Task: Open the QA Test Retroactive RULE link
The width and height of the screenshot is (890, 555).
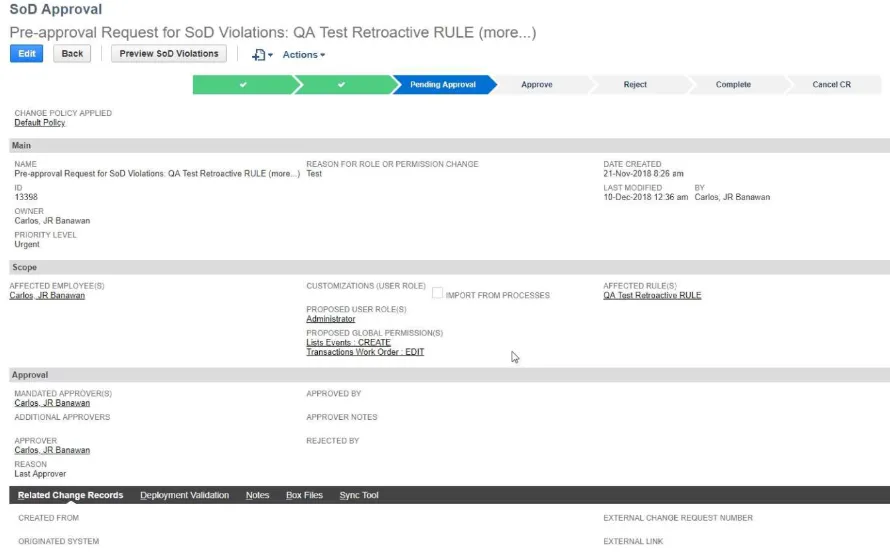Action: pyautogui.click(x=652, y=296)
